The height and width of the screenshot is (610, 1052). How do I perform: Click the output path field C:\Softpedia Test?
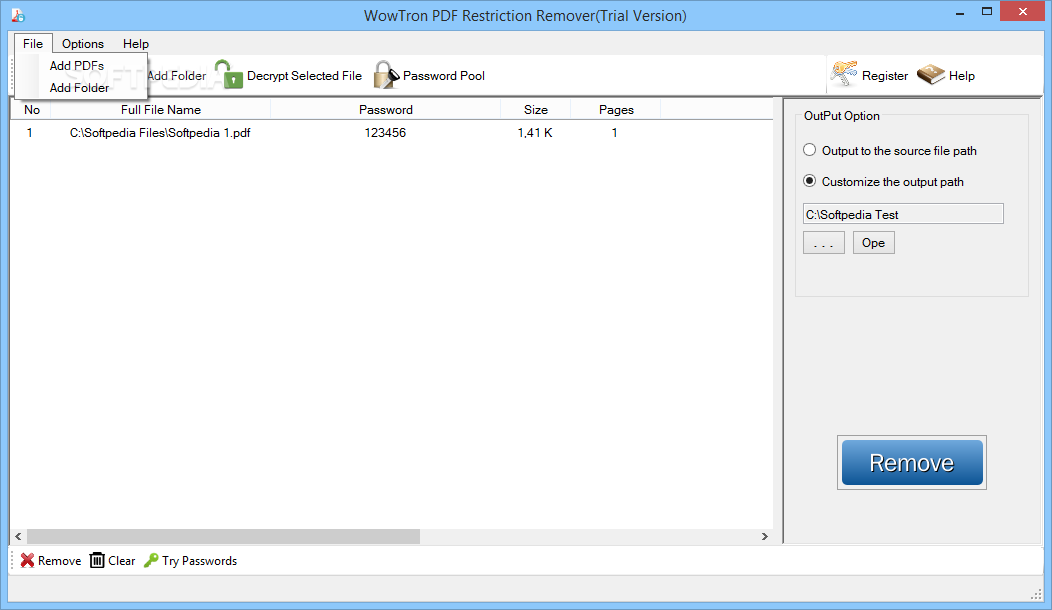coord(903,214)
